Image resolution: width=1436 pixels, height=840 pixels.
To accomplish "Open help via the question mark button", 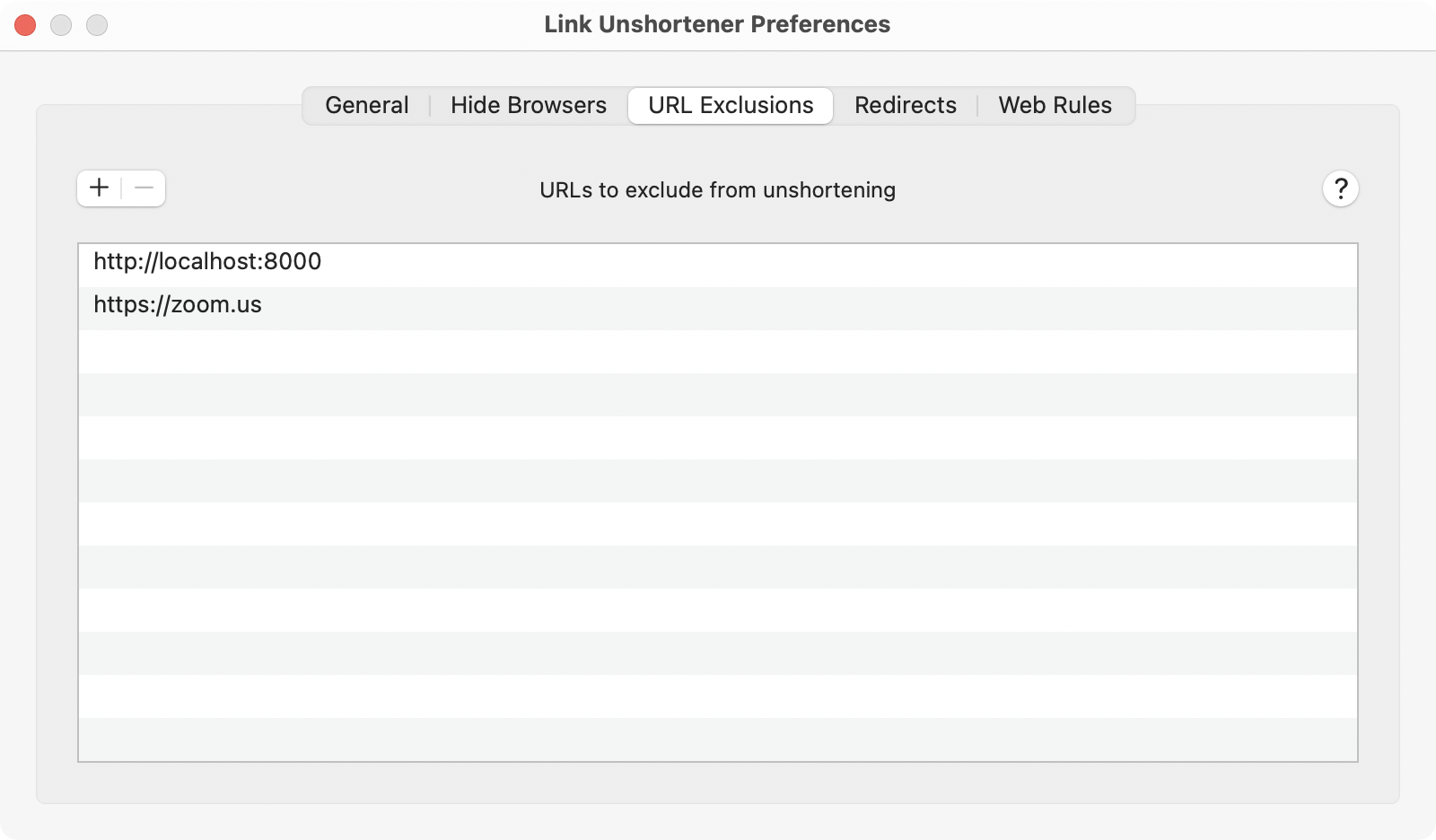I will [1340, 189].
